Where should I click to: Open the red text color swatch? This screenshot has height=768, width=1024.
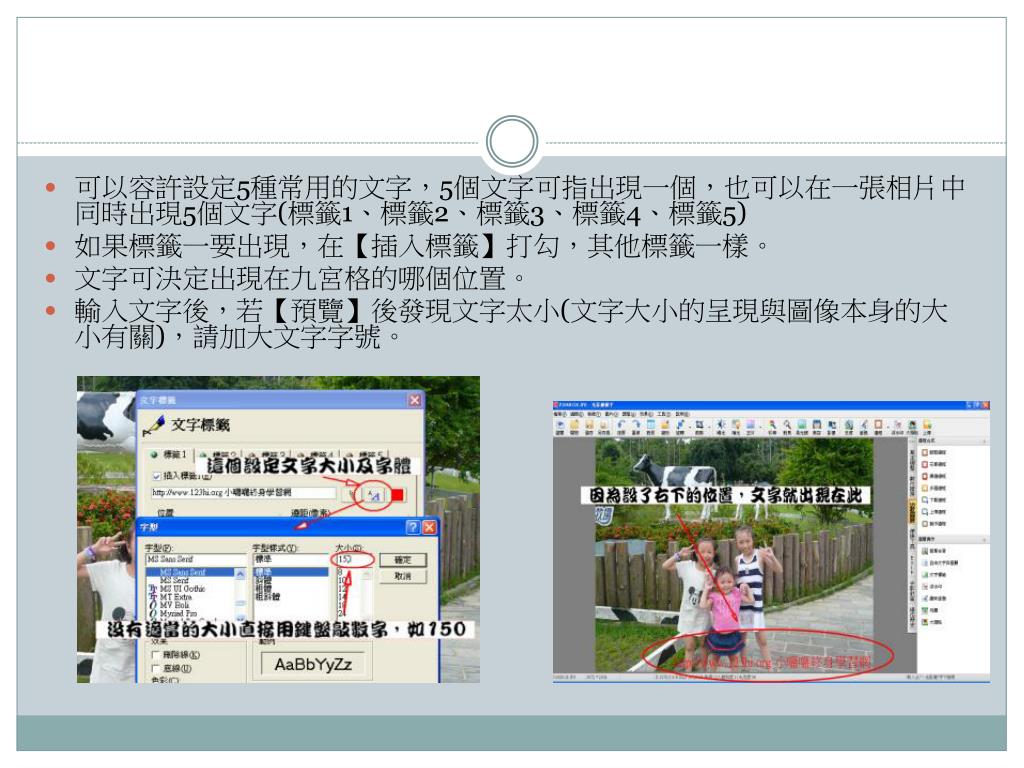pyautogui.click(x=397, y=494)
